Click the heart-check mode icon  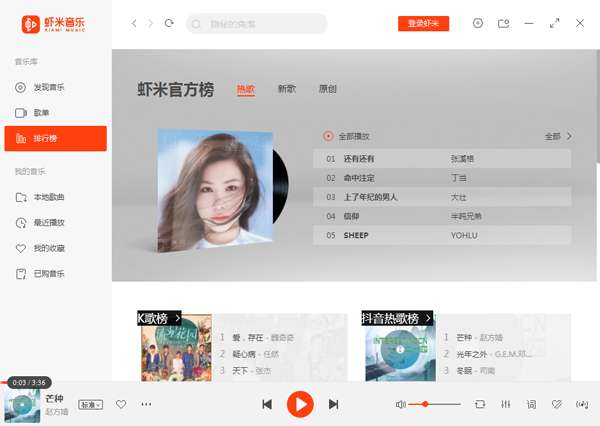tap(557, 404)
